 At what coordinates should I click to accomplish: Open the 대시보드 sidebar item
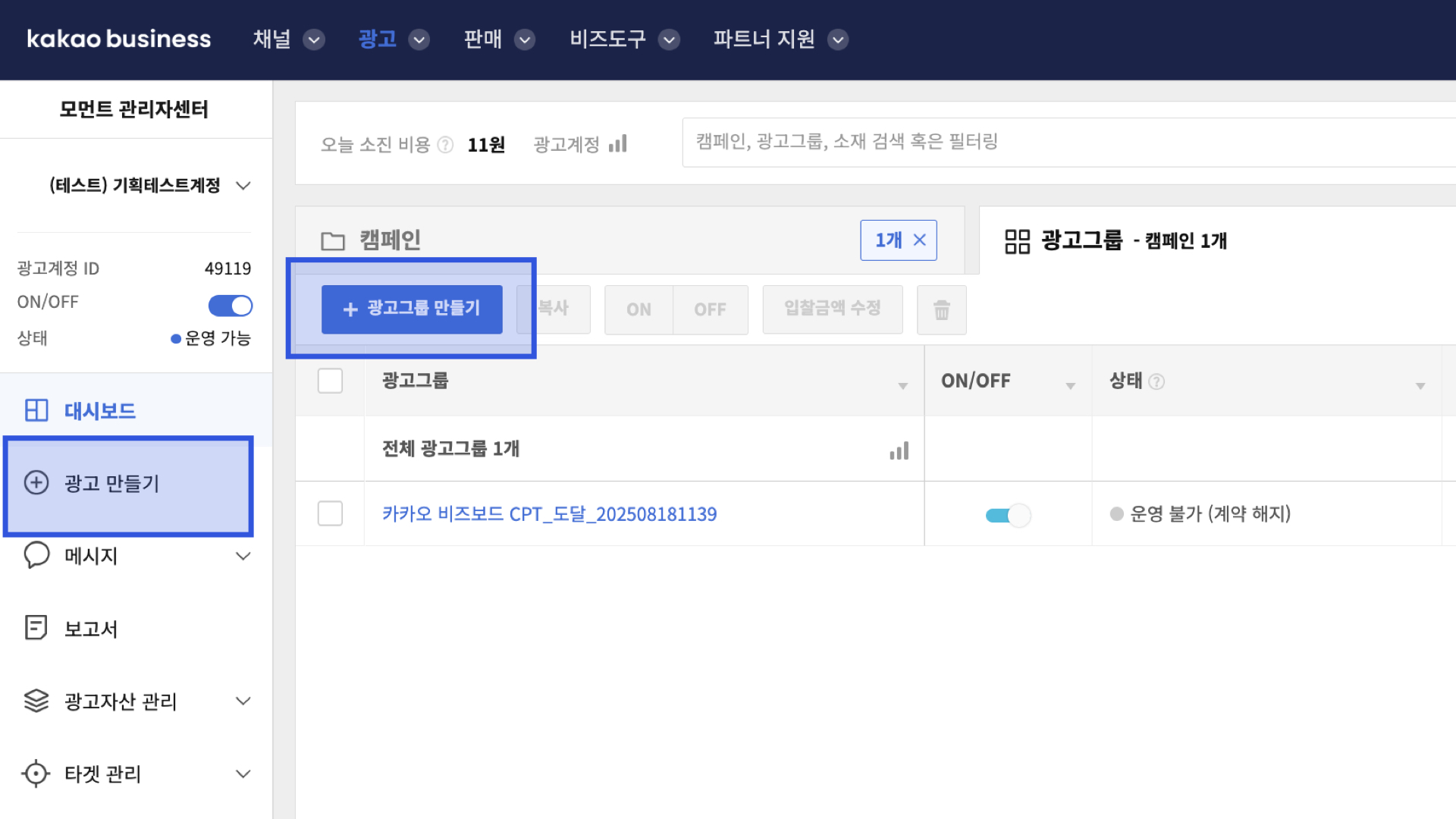pos(99,410)
